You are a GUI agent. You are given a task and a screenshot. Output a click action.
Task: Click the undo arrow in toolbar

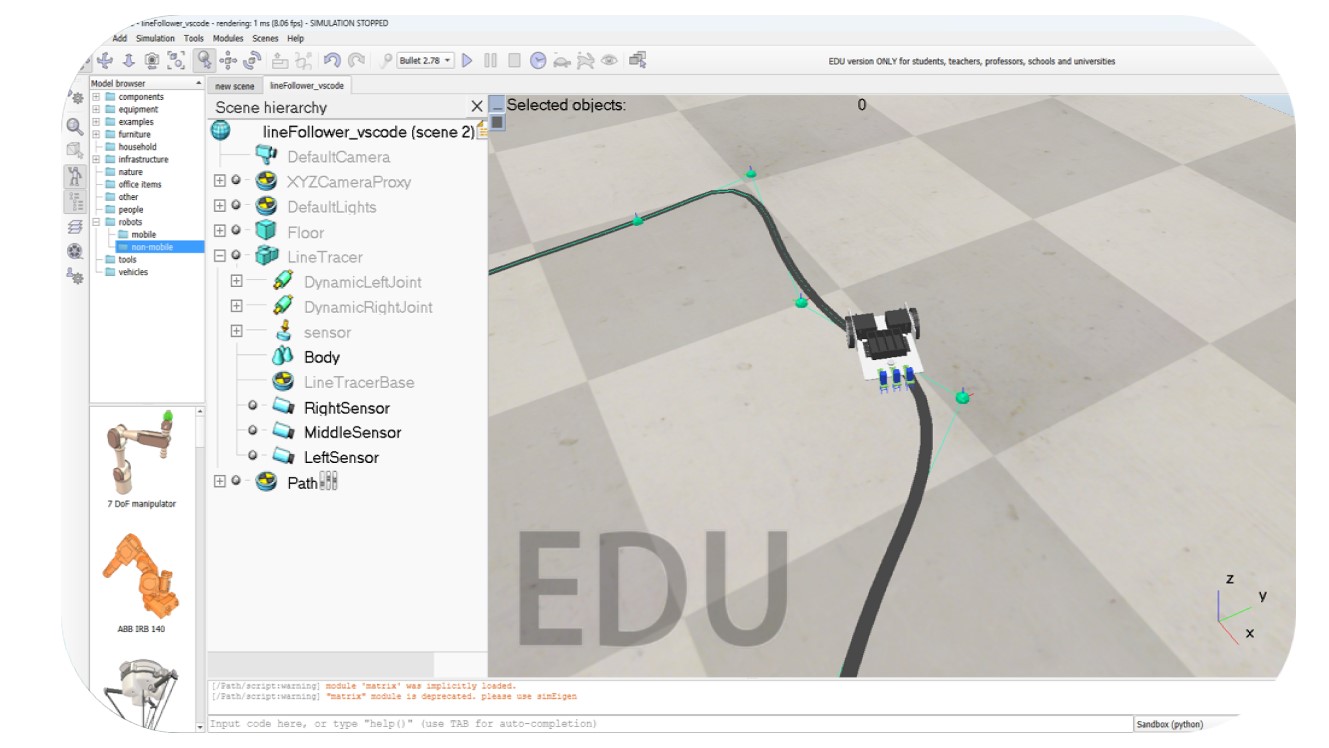coord(332,61)
